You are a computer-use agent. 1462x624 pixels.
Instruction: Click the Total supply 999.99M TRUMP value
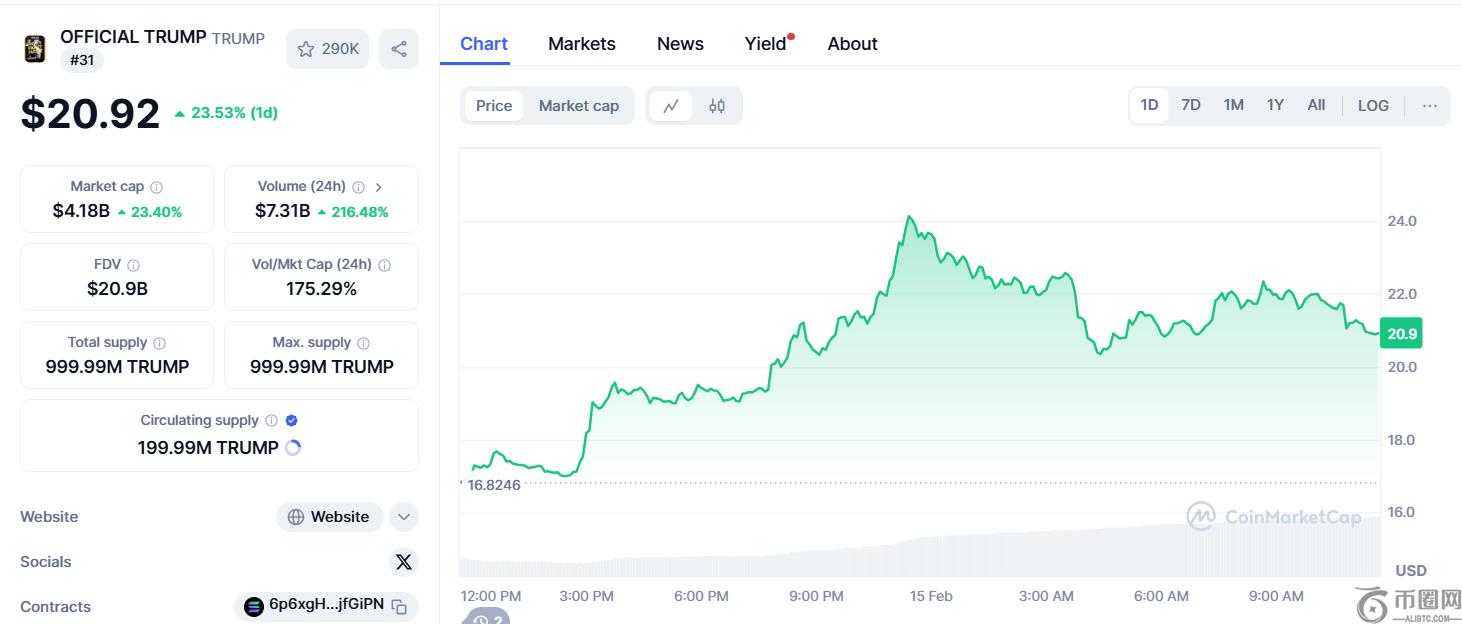click(x=117, y=367)
